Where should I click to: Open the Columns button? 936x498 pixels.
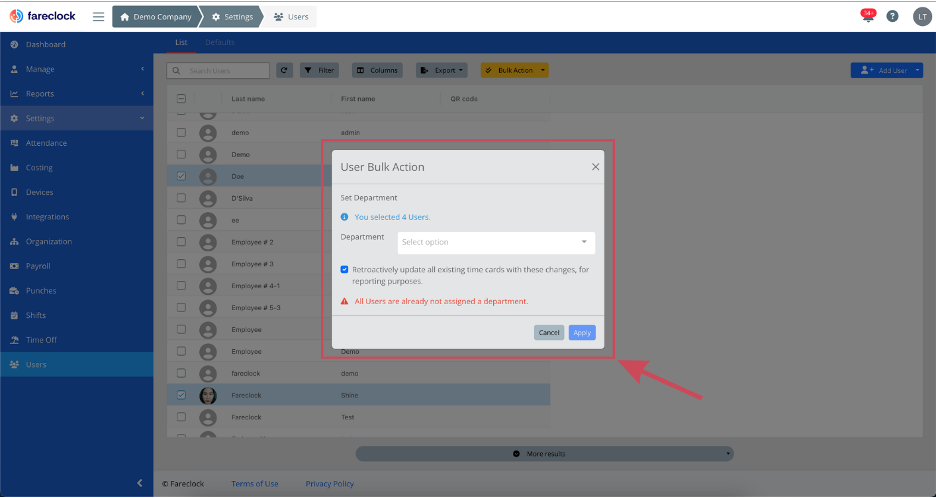(x=377, y=70)
